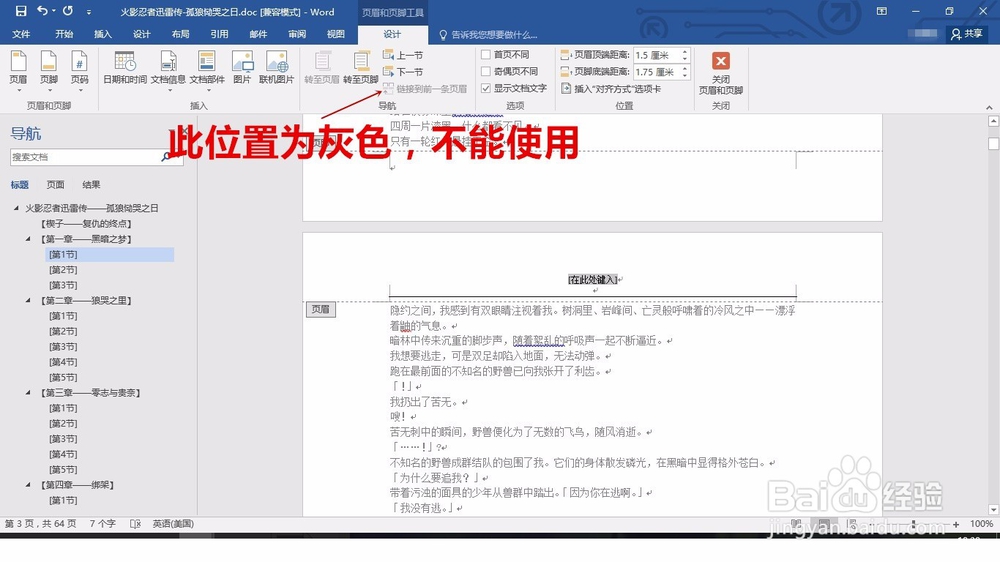Collapse the ribbon with the chevron
The width and height of the screenshot is (1000, 562).
click(989, 107)
